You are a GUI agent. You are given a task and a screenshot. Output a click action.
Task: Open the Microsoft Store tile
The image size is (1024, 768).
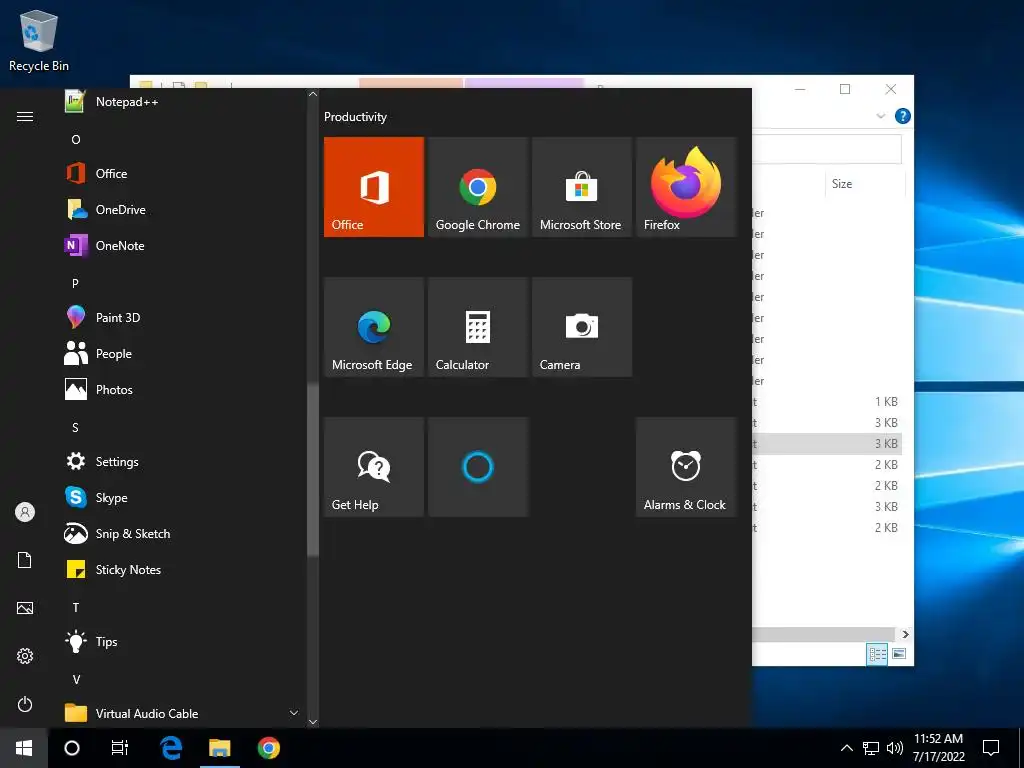[582, 187]
